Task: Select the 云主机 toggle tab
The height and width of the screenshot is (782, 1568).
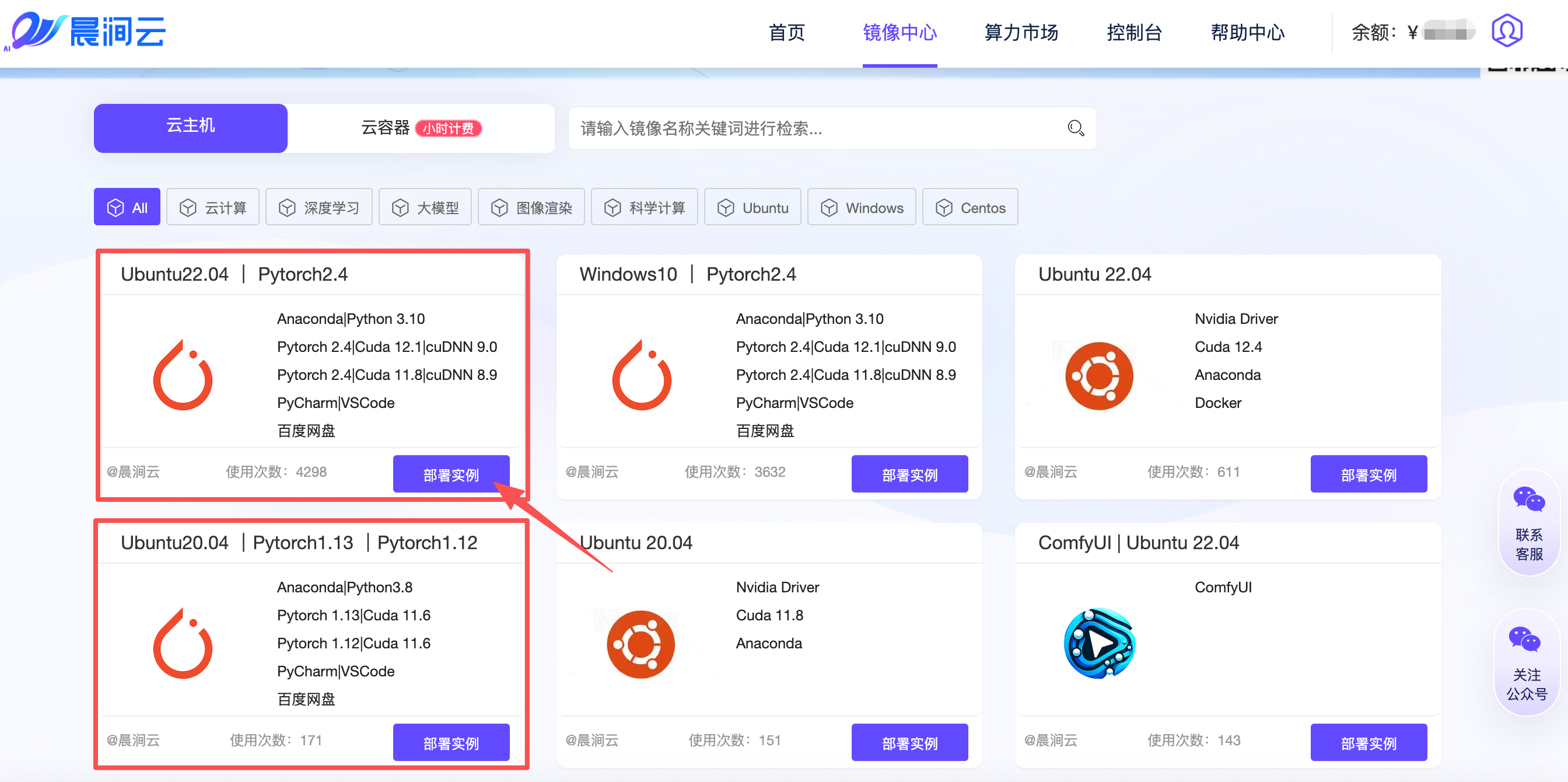Action: (x=191, y=127)
